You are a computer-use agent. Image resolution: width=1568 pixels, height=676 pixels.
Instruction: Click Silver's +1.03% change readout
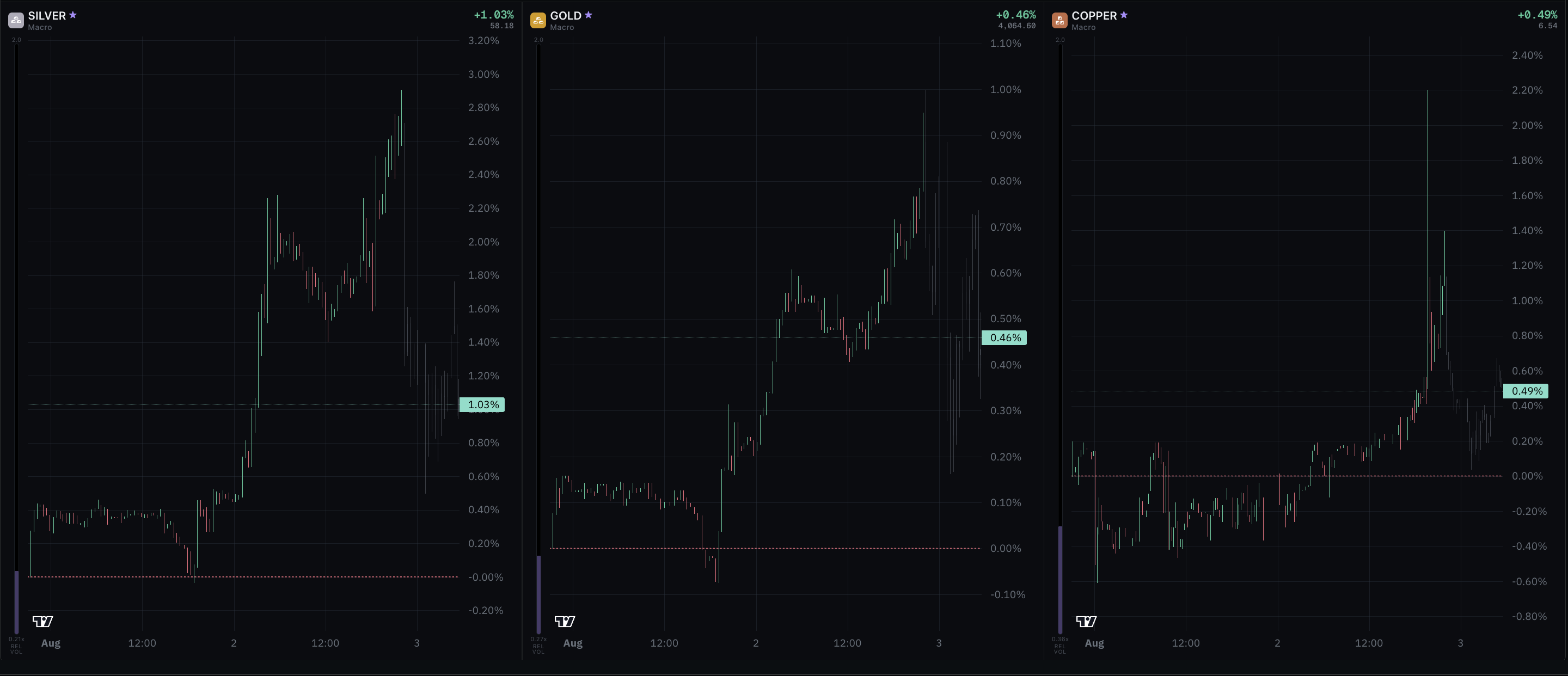494,15
